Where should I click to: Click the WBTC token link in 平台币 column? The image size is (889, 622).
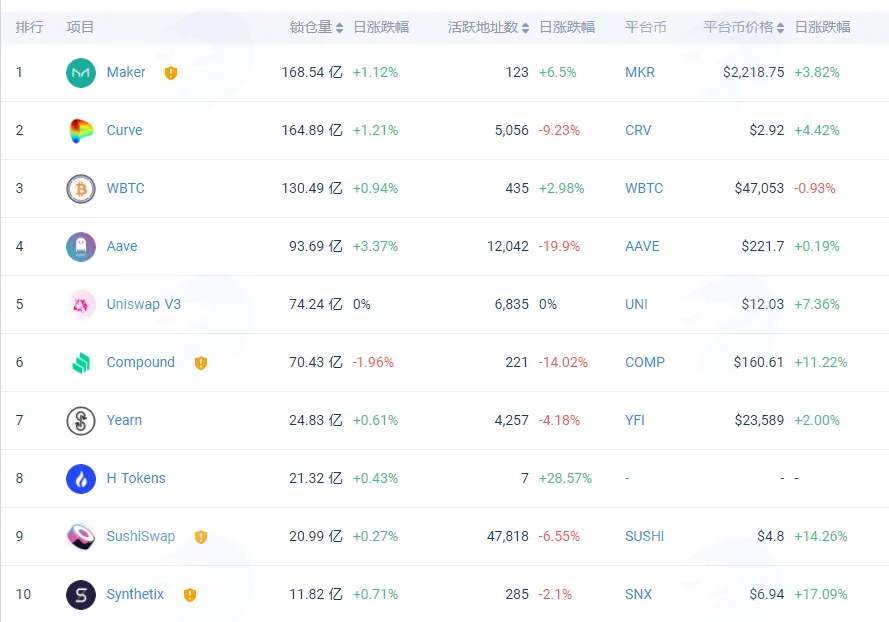644,188
